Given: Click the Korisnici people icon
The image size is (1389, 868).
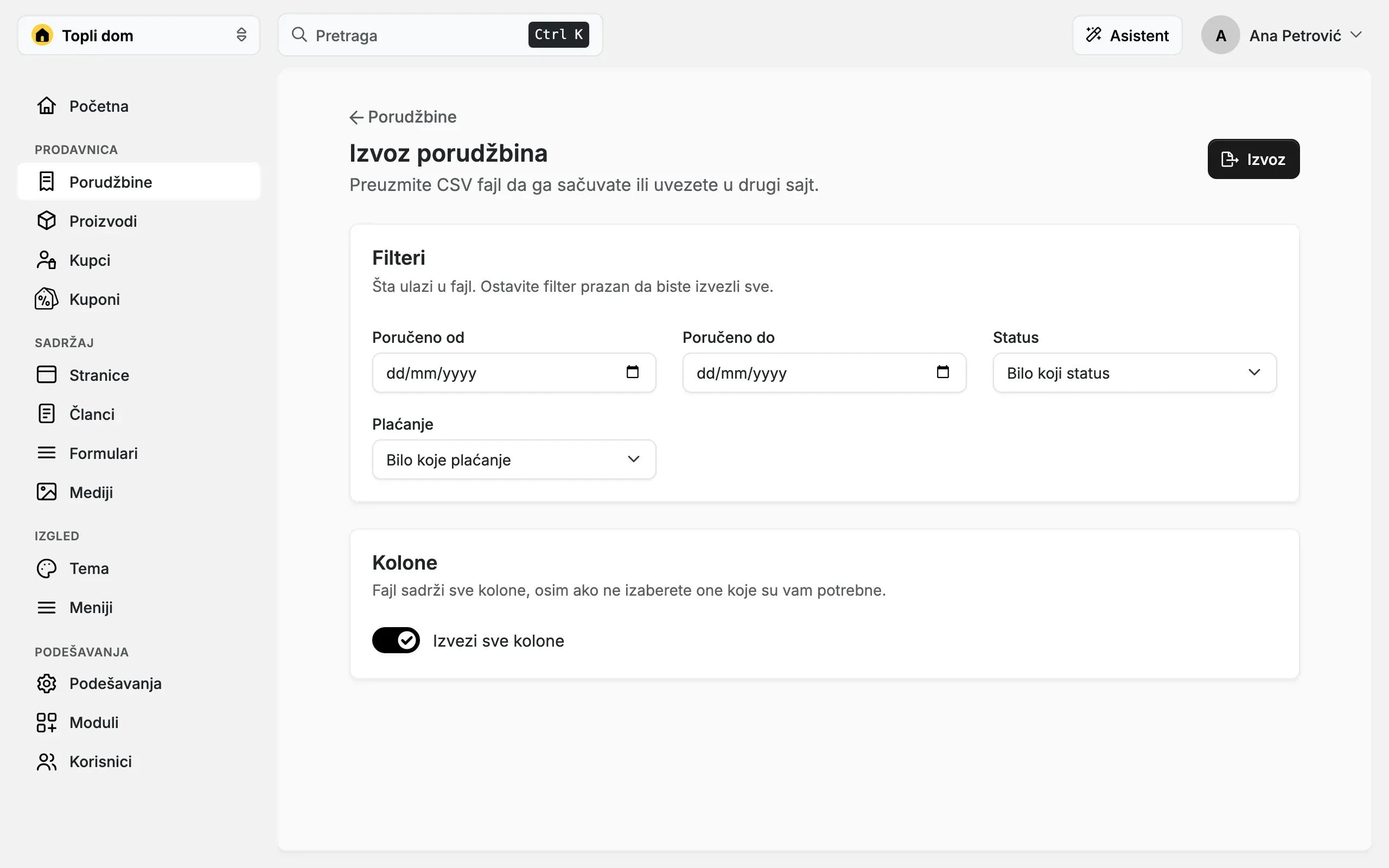Looking at the screenshot, I should [x=47, y=761].
